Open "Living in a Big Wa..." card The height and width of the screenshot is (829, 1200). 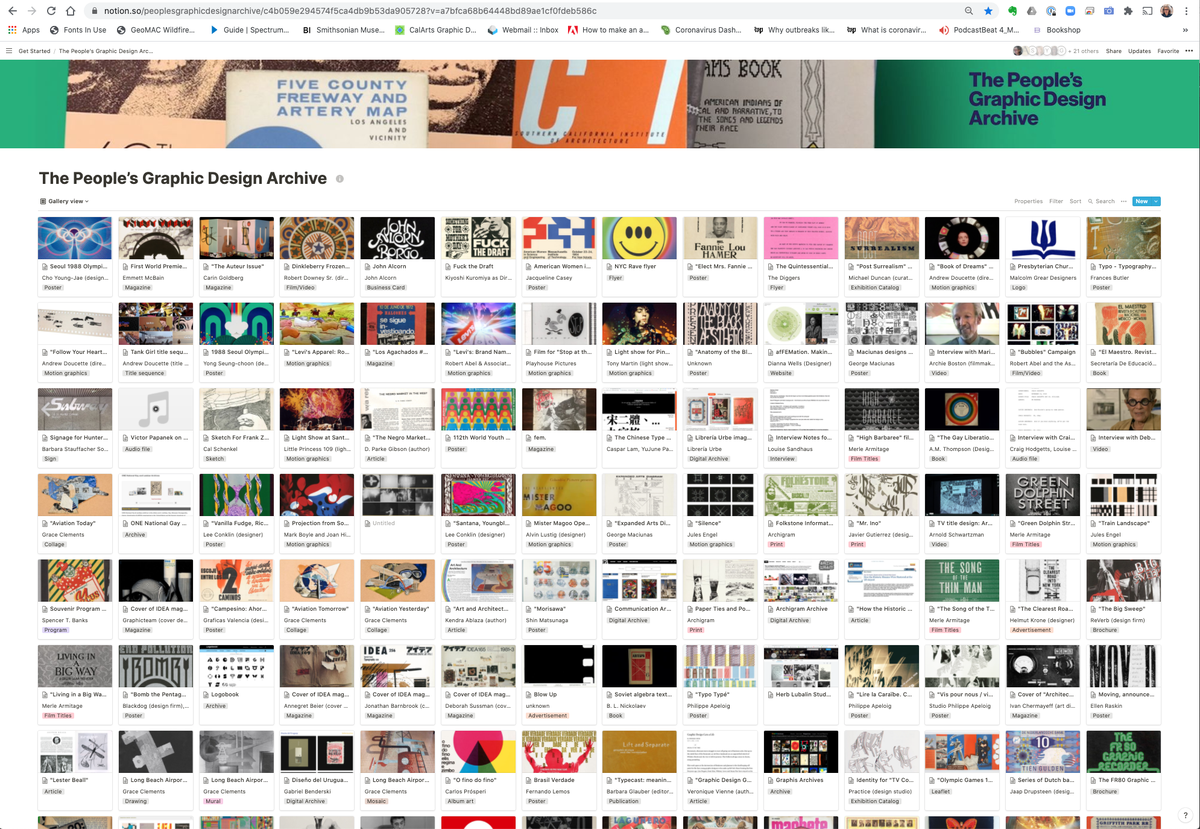(75, 684)
